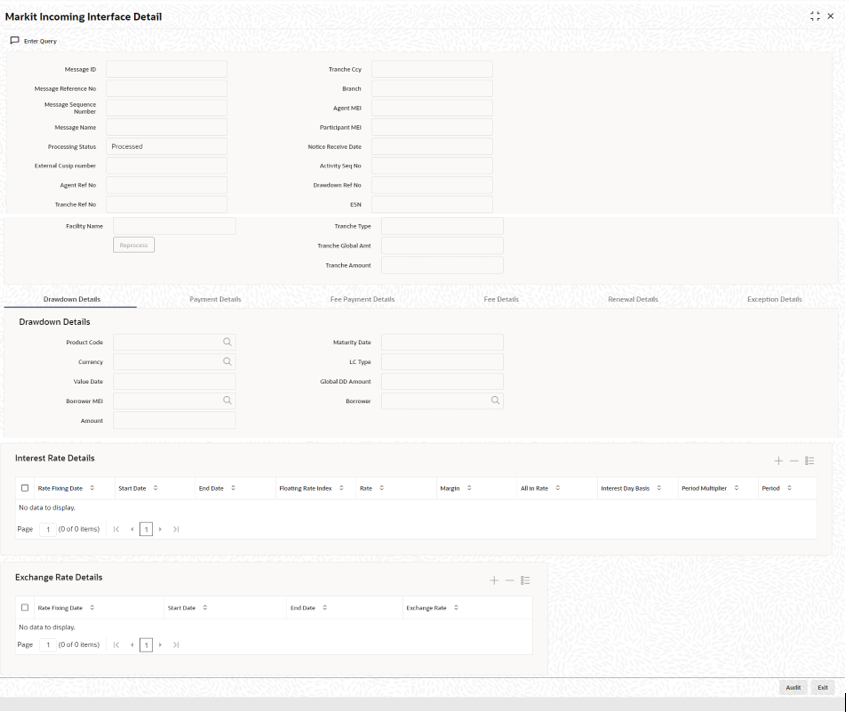Click the Processing Status field
The width and height of the screenshot is (849, 713).
(x=167, y=146)
